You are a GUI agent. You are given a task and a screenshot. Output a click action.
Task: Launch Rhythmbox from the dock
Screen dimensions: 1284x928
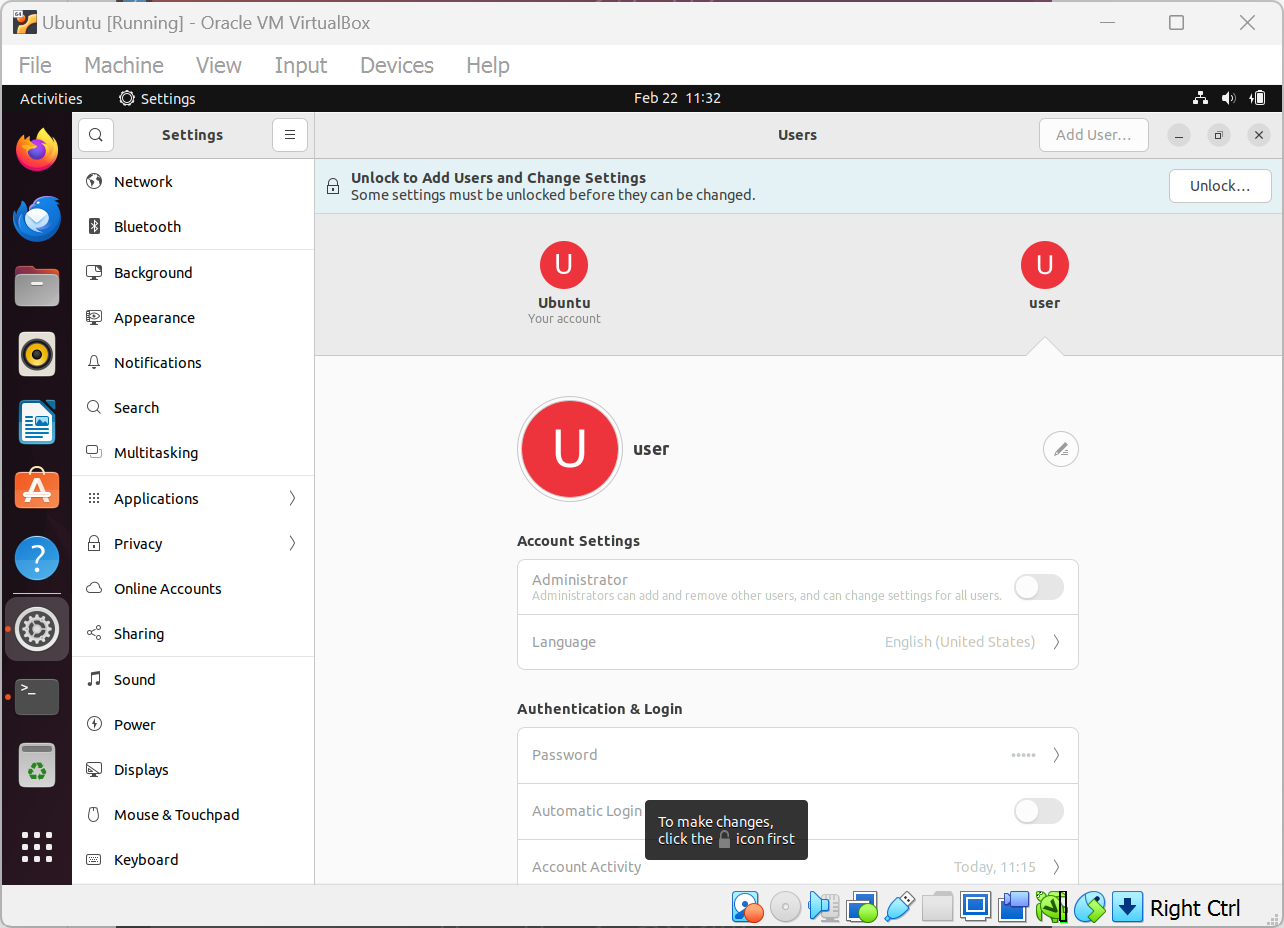point(37,354)
